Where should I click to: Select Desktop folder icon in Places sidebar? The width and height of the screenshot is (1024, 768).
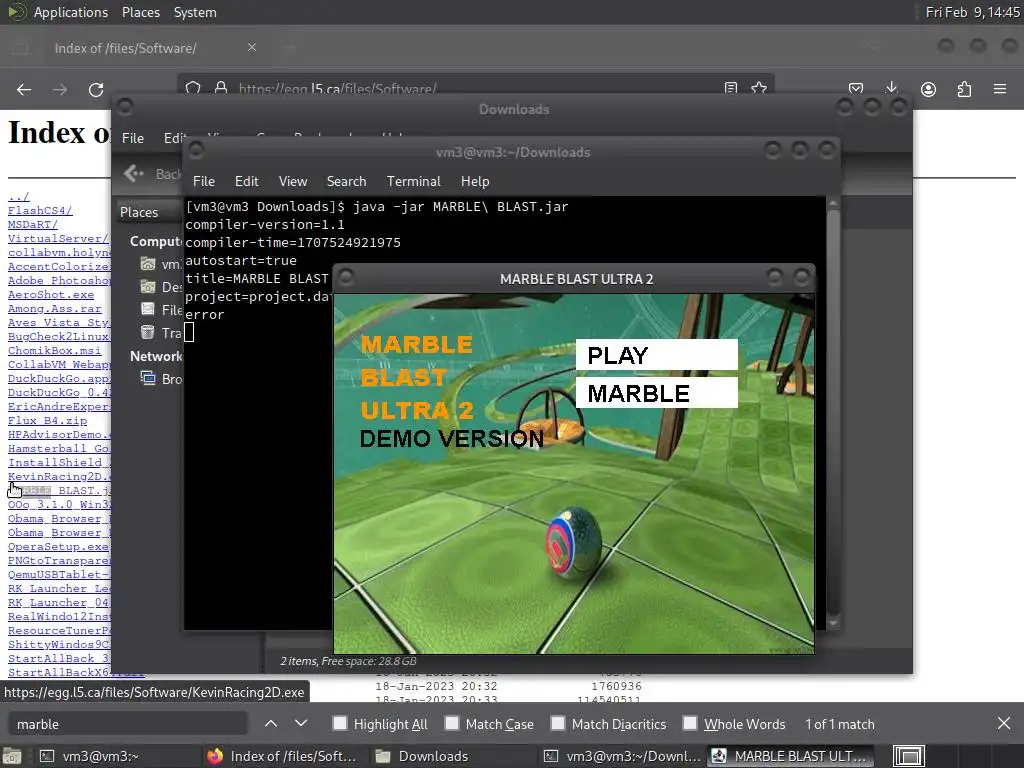(x=148, y=287)
